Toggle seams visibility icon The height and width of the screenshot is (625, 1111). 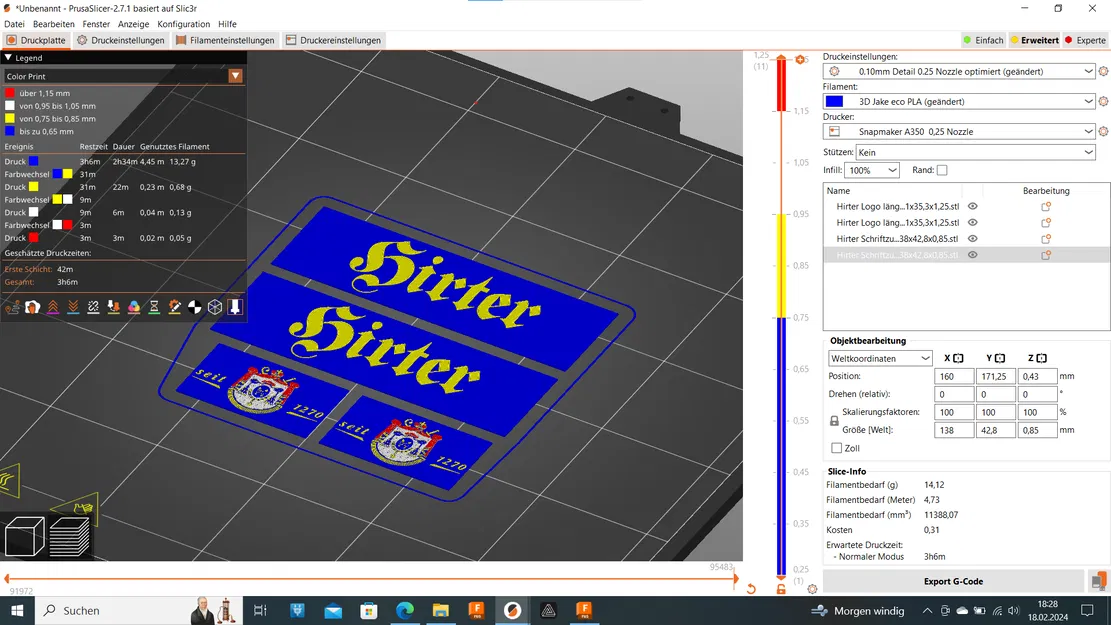93,307
